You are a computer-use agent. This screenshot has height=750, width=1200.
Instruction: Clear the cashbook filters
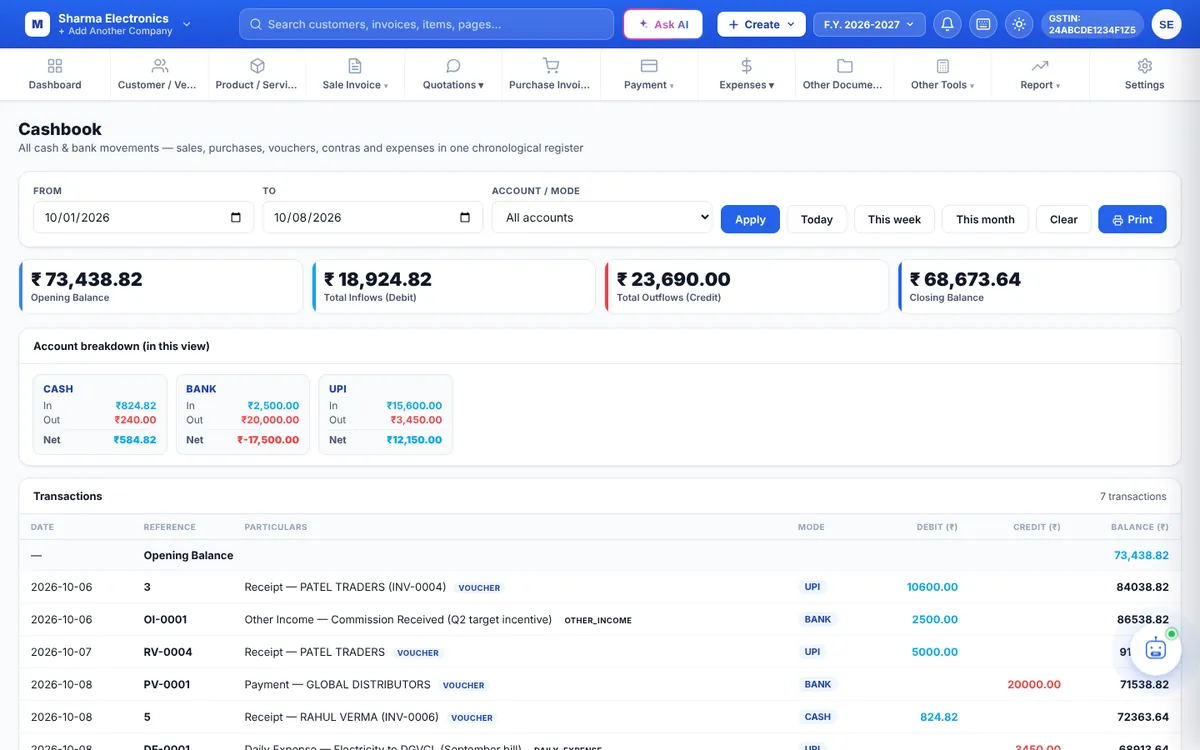1064,219
